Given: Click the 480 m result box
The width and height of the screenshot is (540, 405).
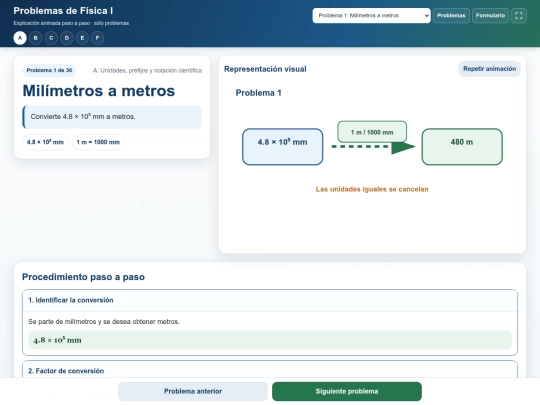Looking at the screenshot, I should [462, 146].
